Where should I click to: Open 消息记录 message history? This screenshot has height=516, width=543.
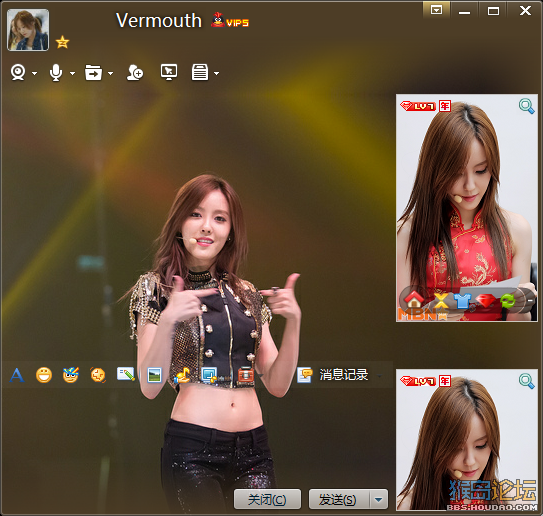(333, 375)
